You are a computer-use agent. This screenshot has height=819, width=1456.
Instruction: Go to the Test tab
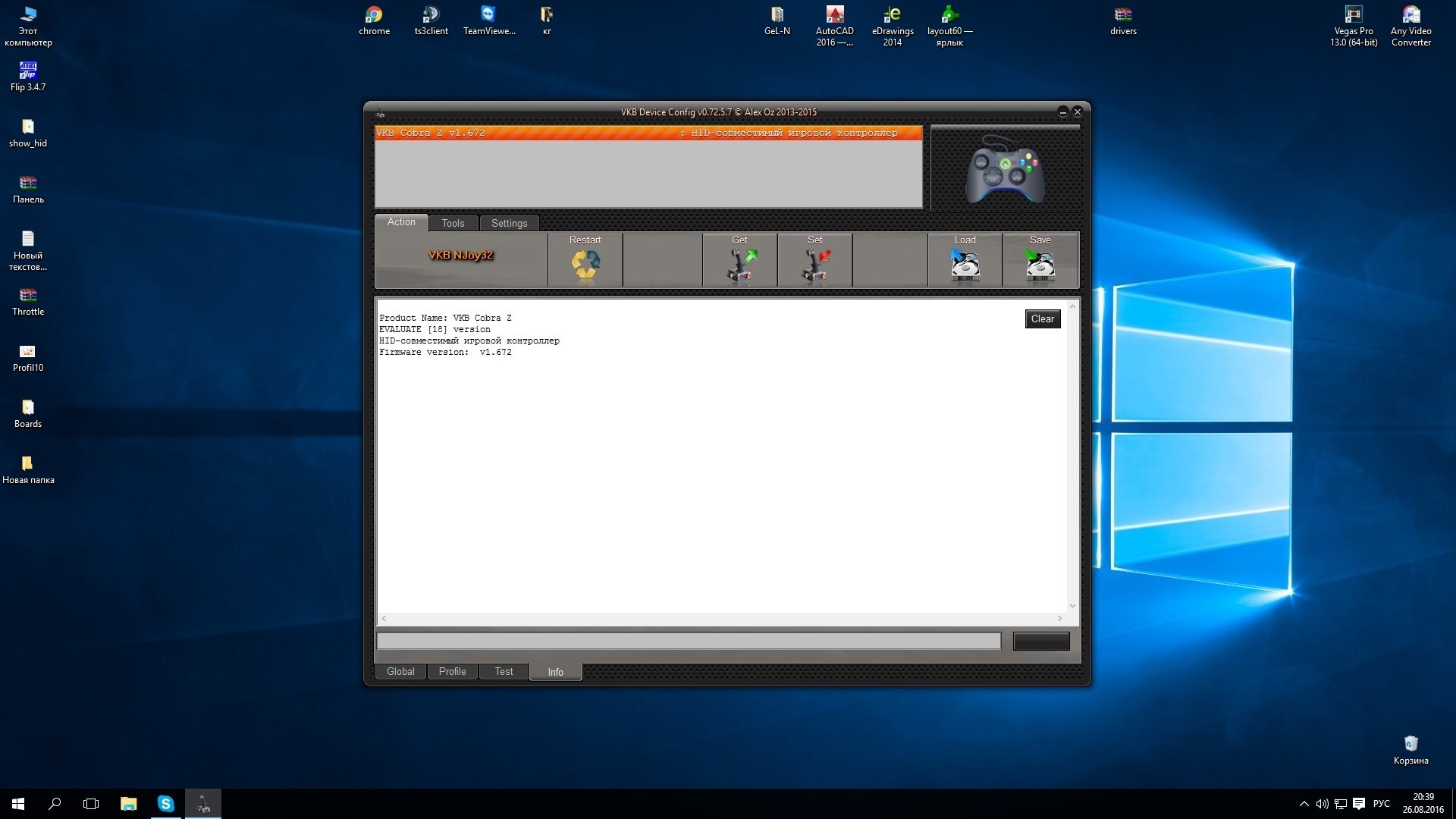pos(504,671)
